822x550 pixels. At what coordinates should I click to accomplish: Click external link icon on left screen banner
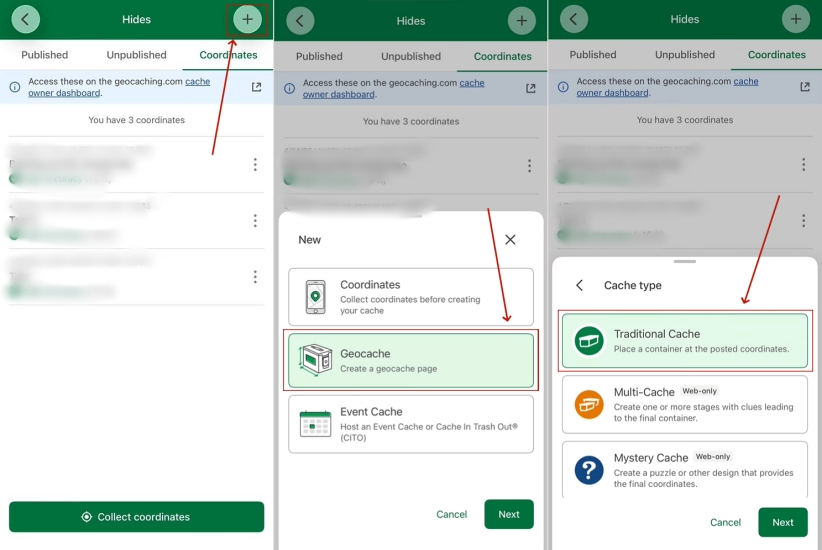click(x=256, y=87)
